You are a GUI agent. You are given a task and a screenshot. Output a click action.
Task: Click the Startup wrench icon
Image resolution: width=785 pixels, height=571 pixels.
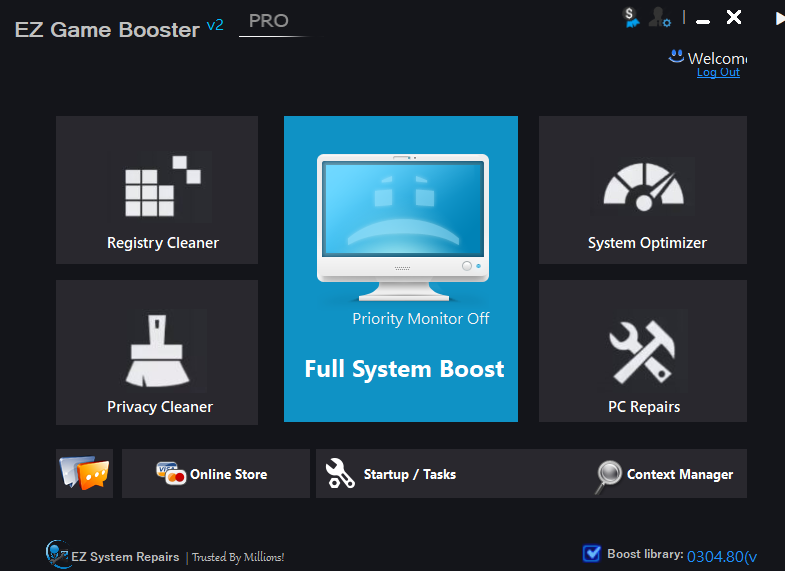tap(340, 473)
